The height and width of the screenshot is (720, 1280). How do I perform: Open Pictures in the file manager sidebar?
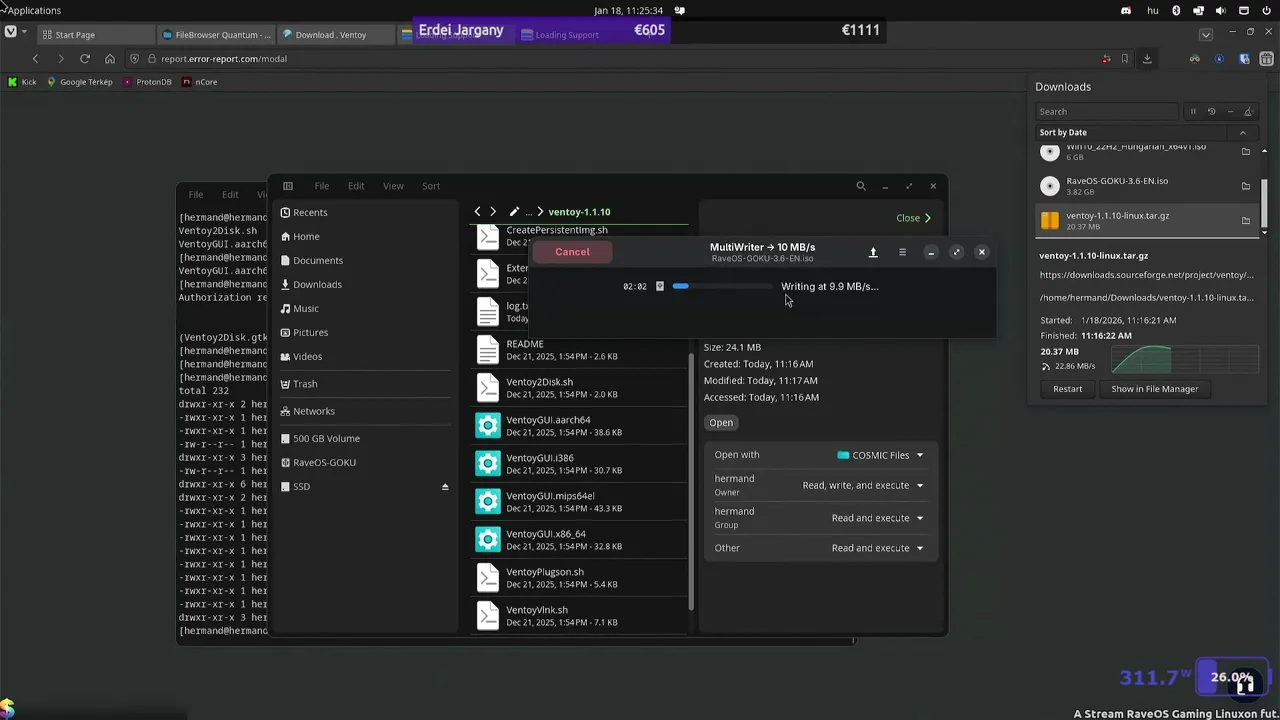tap(364, 332)
